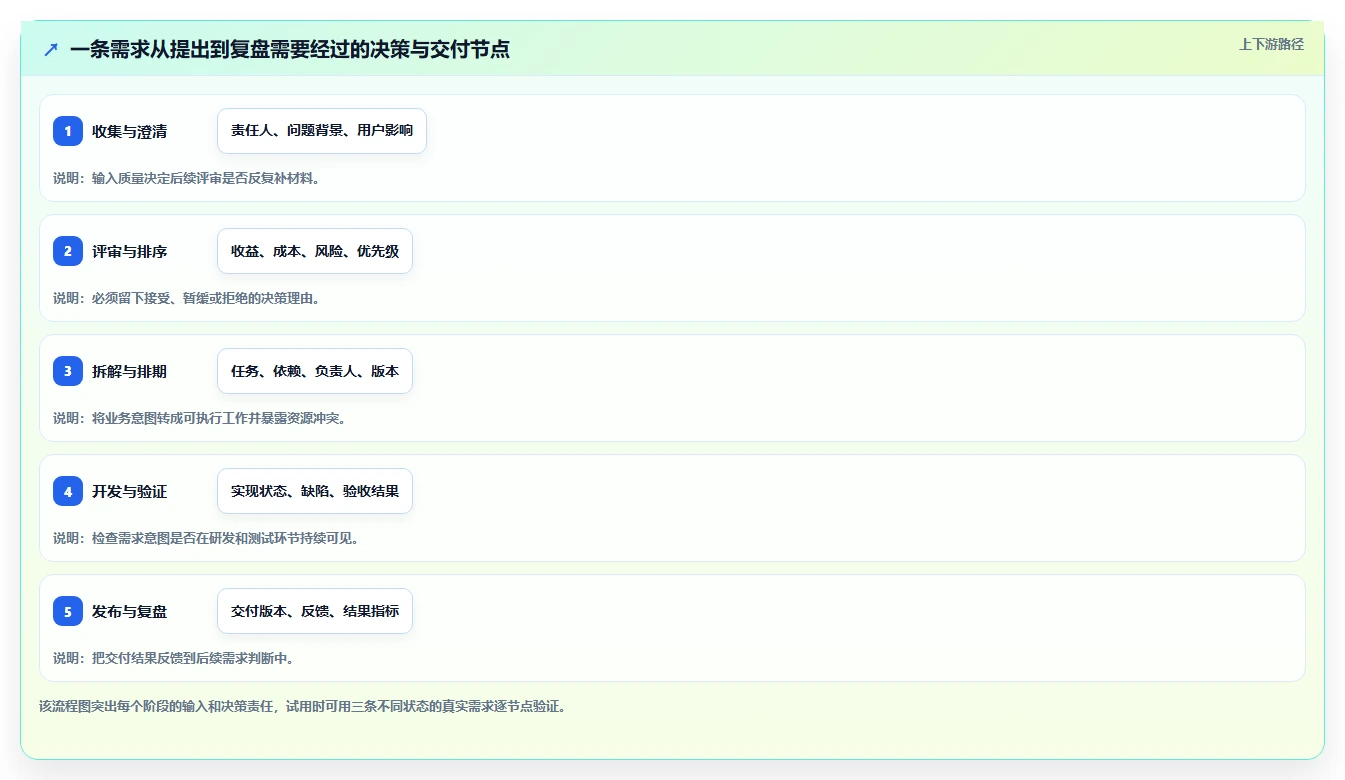Click the 收集与澄清 step title
1345x780 pixels.
130,131
